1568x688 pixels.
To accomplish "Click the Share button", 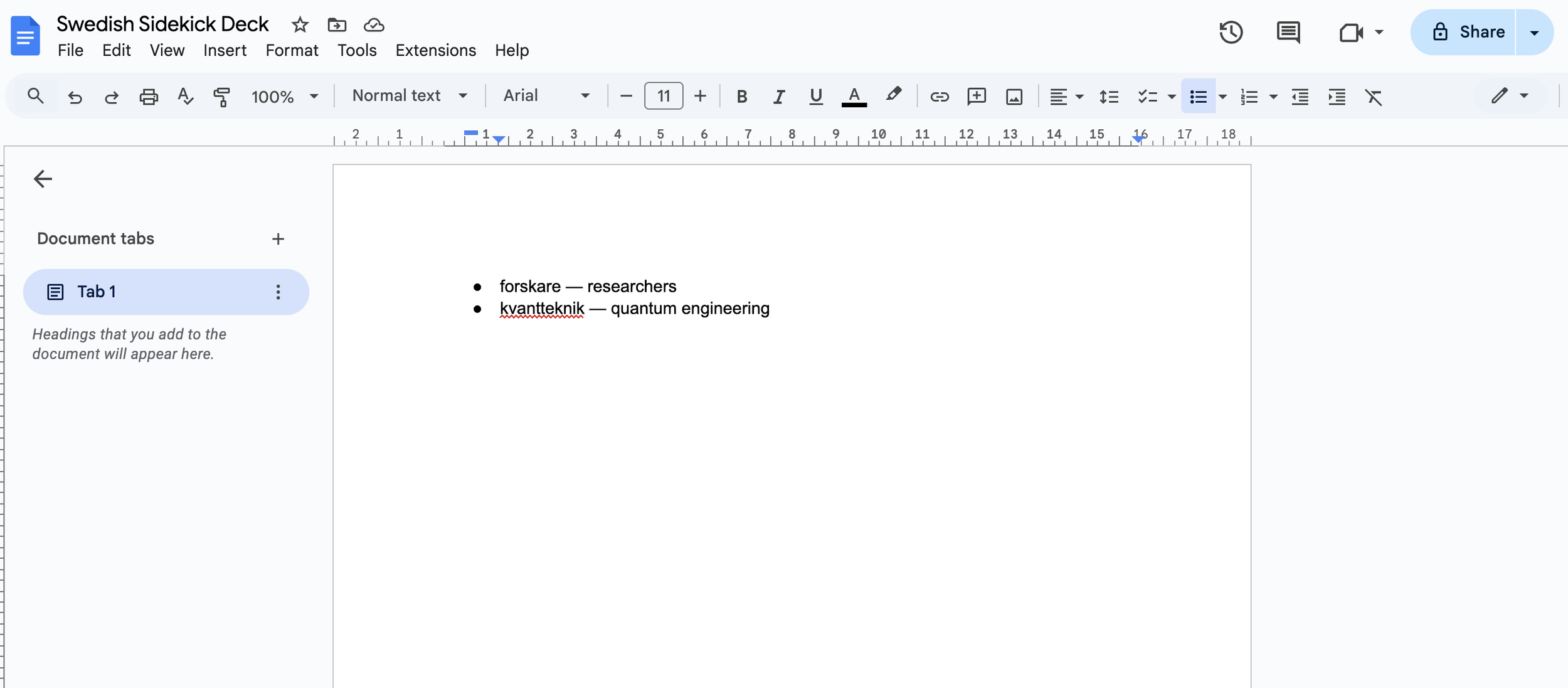I will (1468, 32).
